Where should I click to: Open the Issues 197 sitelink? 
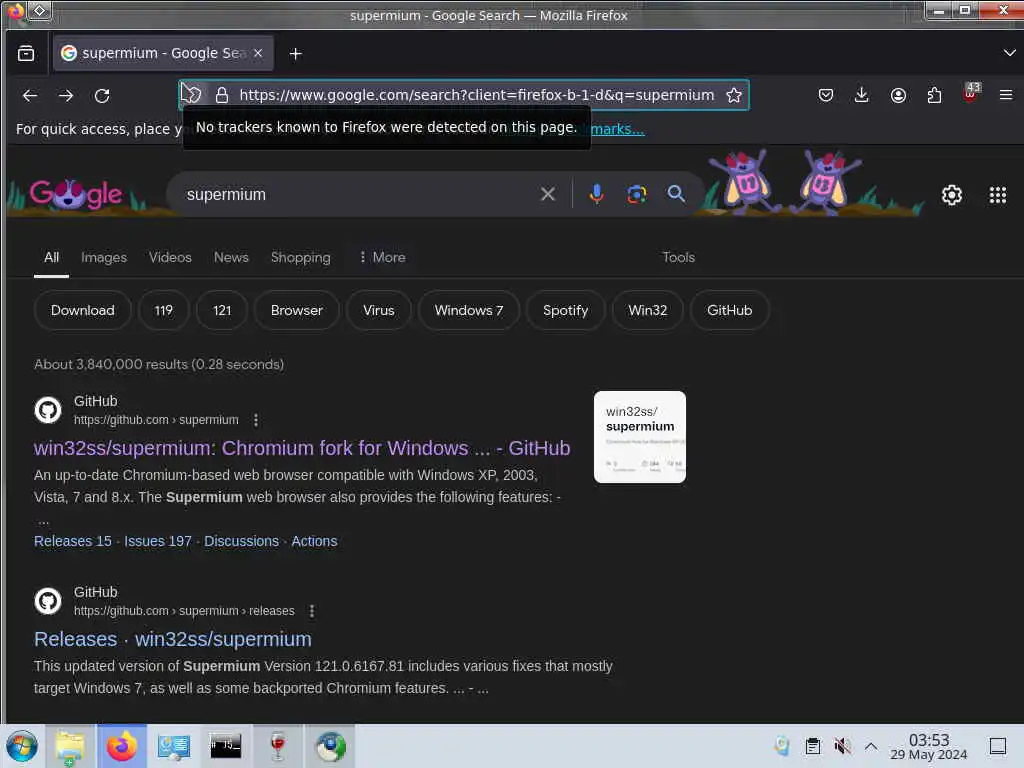click(158, 541)
